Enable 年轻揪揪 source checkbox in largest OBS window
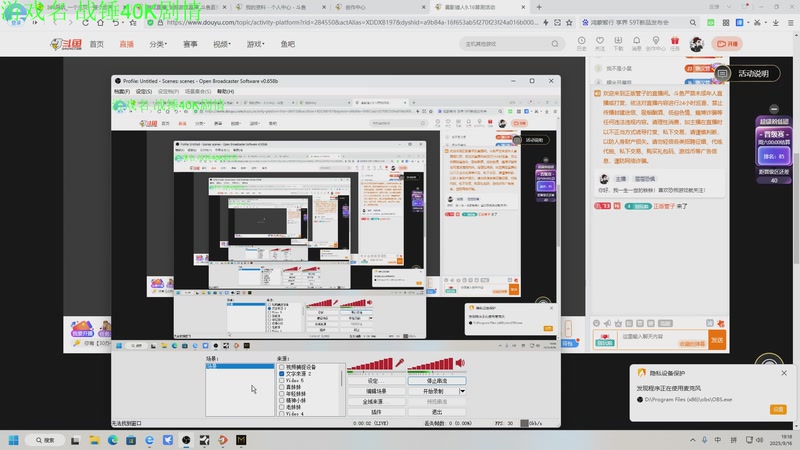The height and width of the screenshot is (450, 800). coord(282,394)
